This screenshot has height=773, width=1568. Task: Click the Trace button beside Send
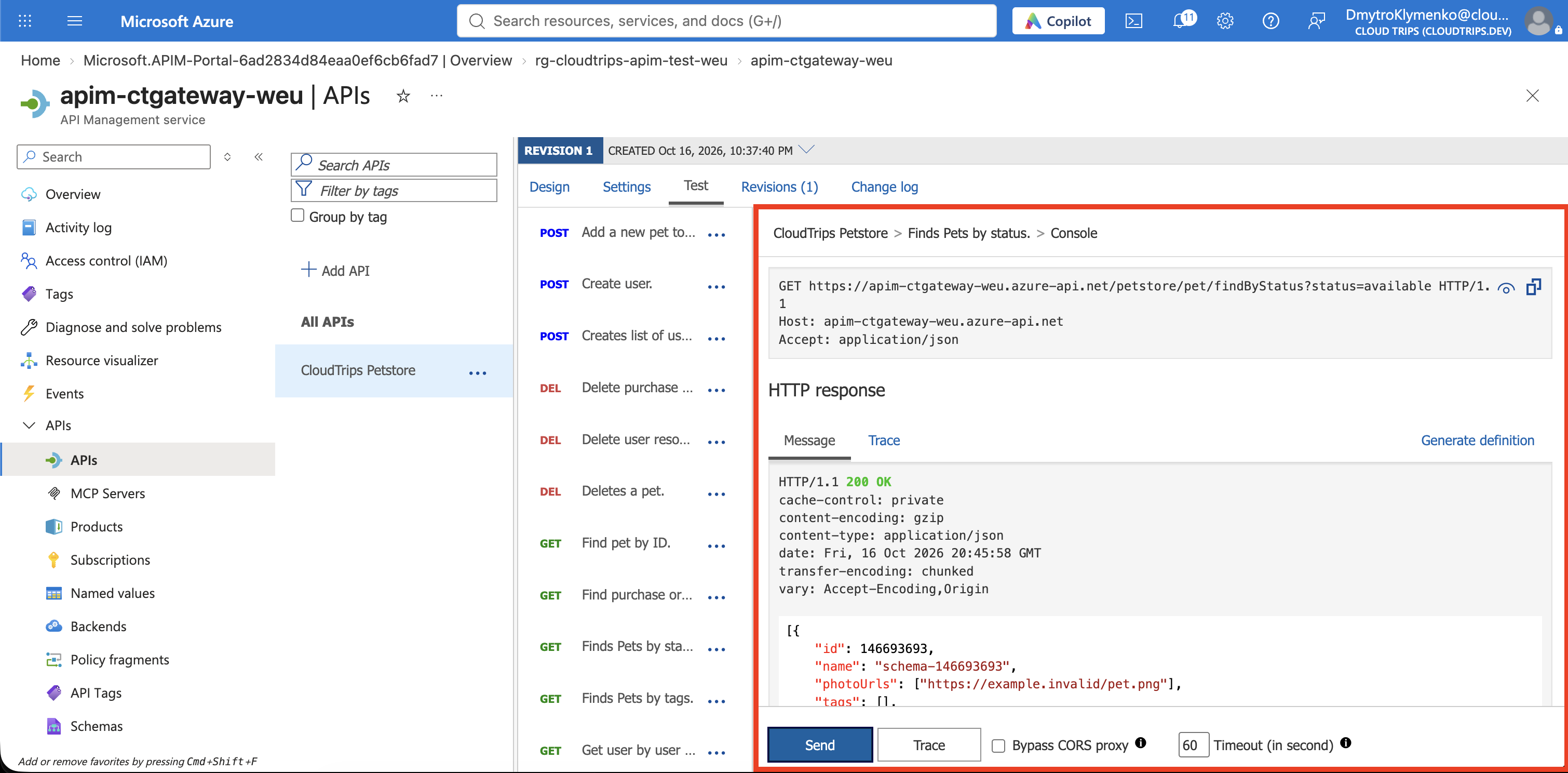pos(929,744)
